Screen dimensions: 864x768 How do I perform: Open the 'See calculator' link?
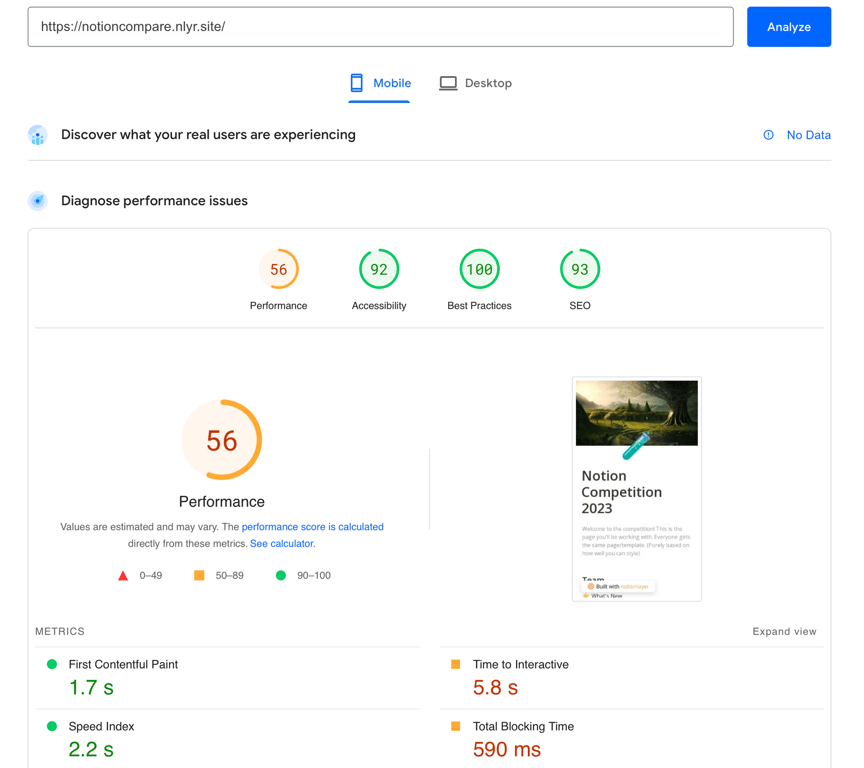[x=282, y=544]
